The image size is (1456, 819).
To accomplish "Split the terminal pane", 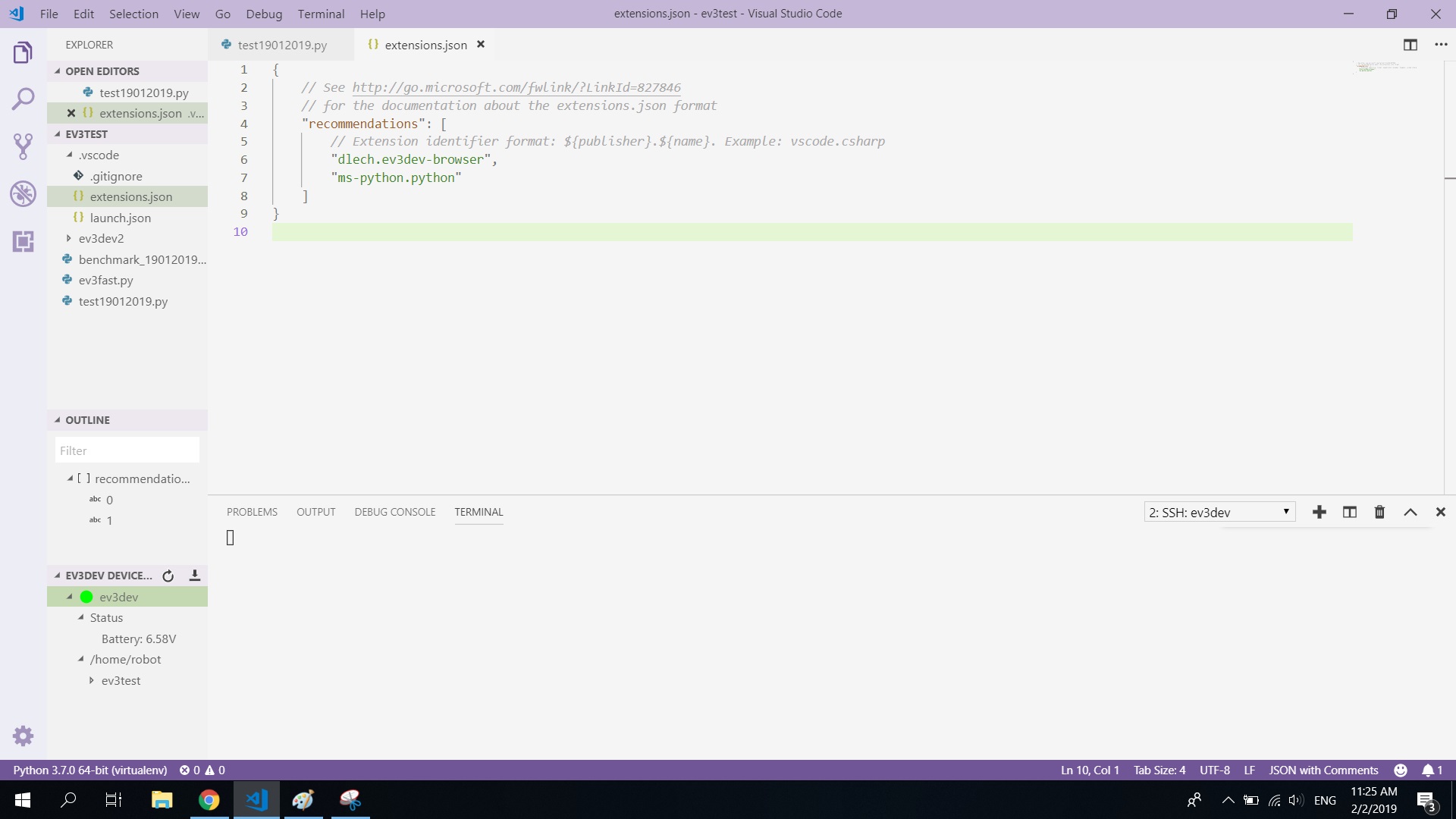I will 1349,512.
